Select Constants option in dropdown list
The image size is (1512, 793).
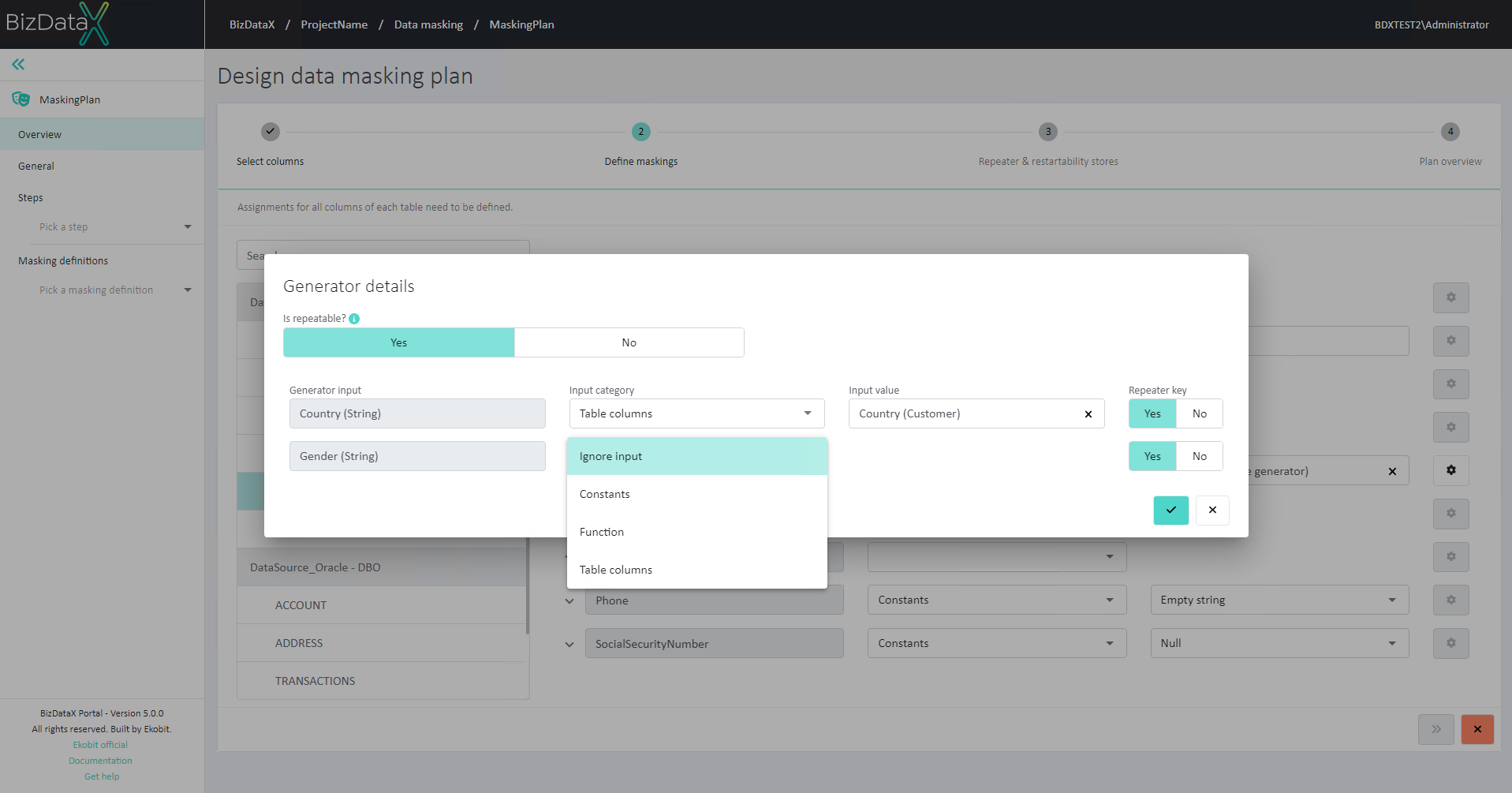click(x=697, y=494)
